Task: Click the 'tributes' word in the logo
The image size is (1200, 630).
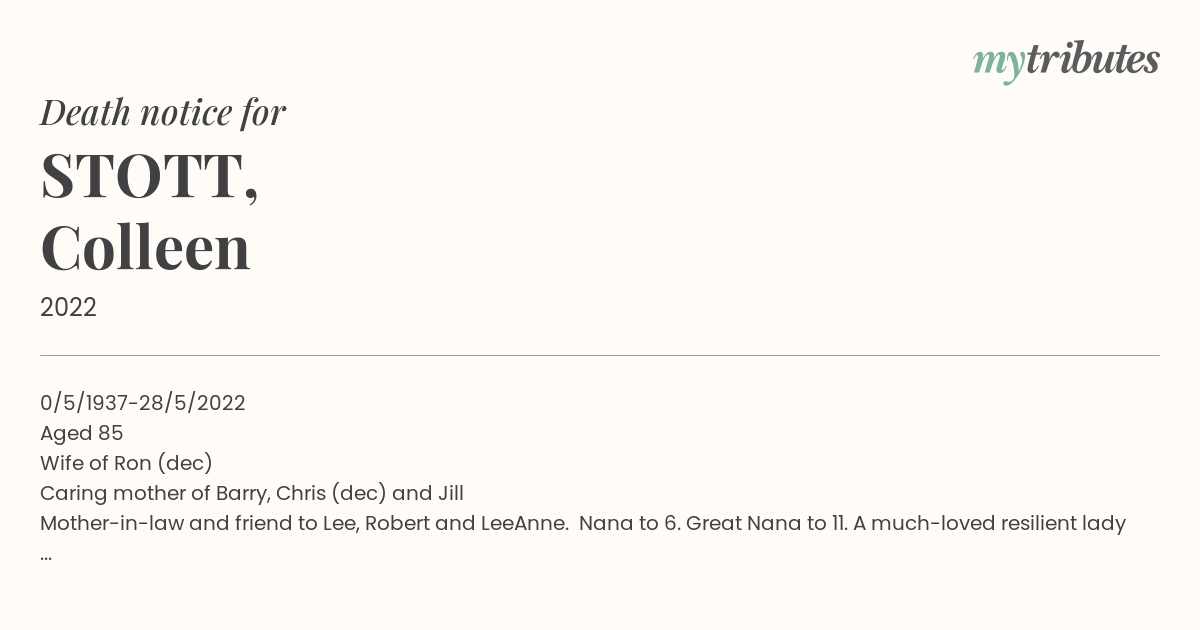Action: (x=1092, y=59)
